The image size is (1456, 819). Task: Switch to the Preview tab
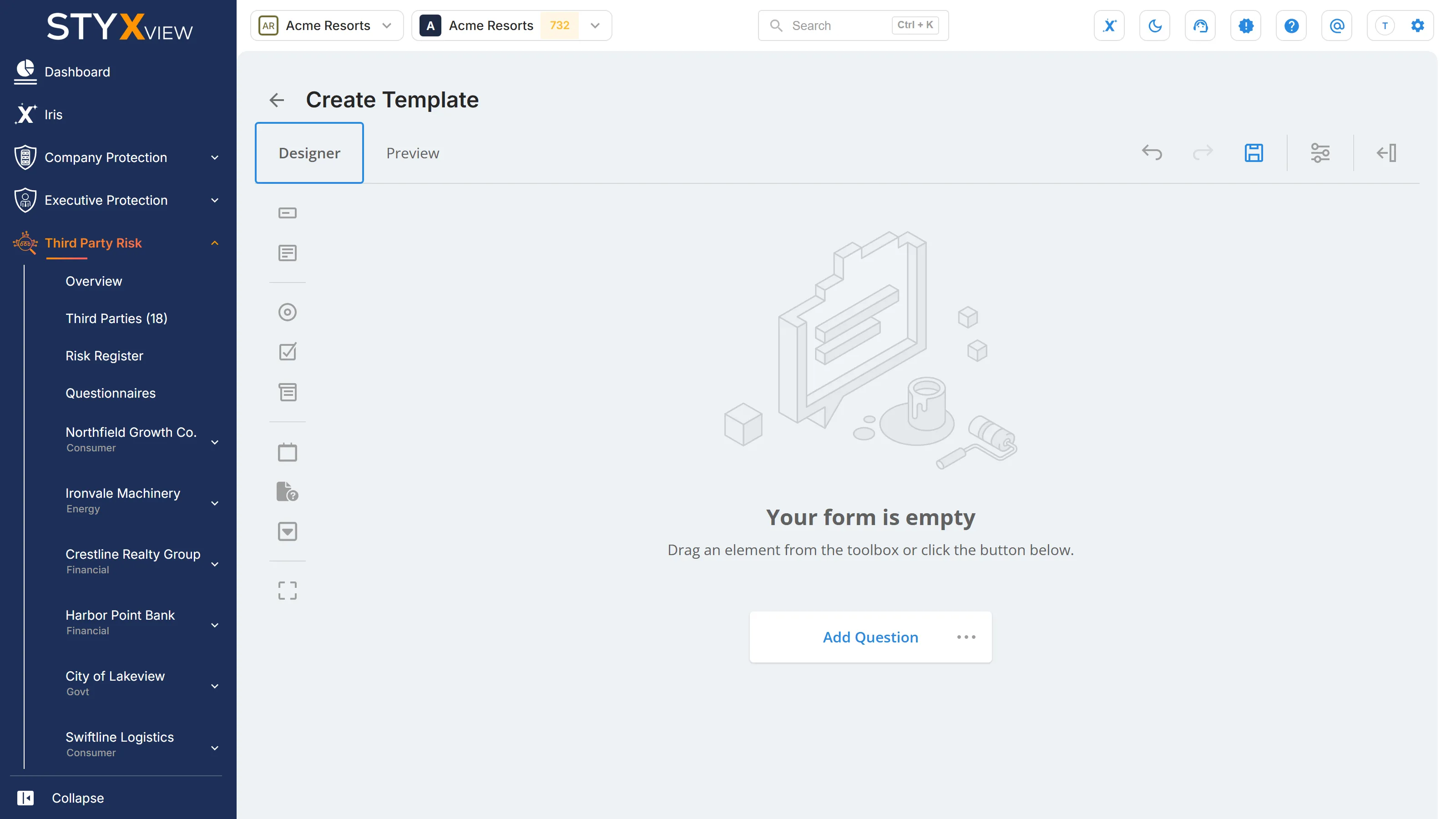[413, 152]
